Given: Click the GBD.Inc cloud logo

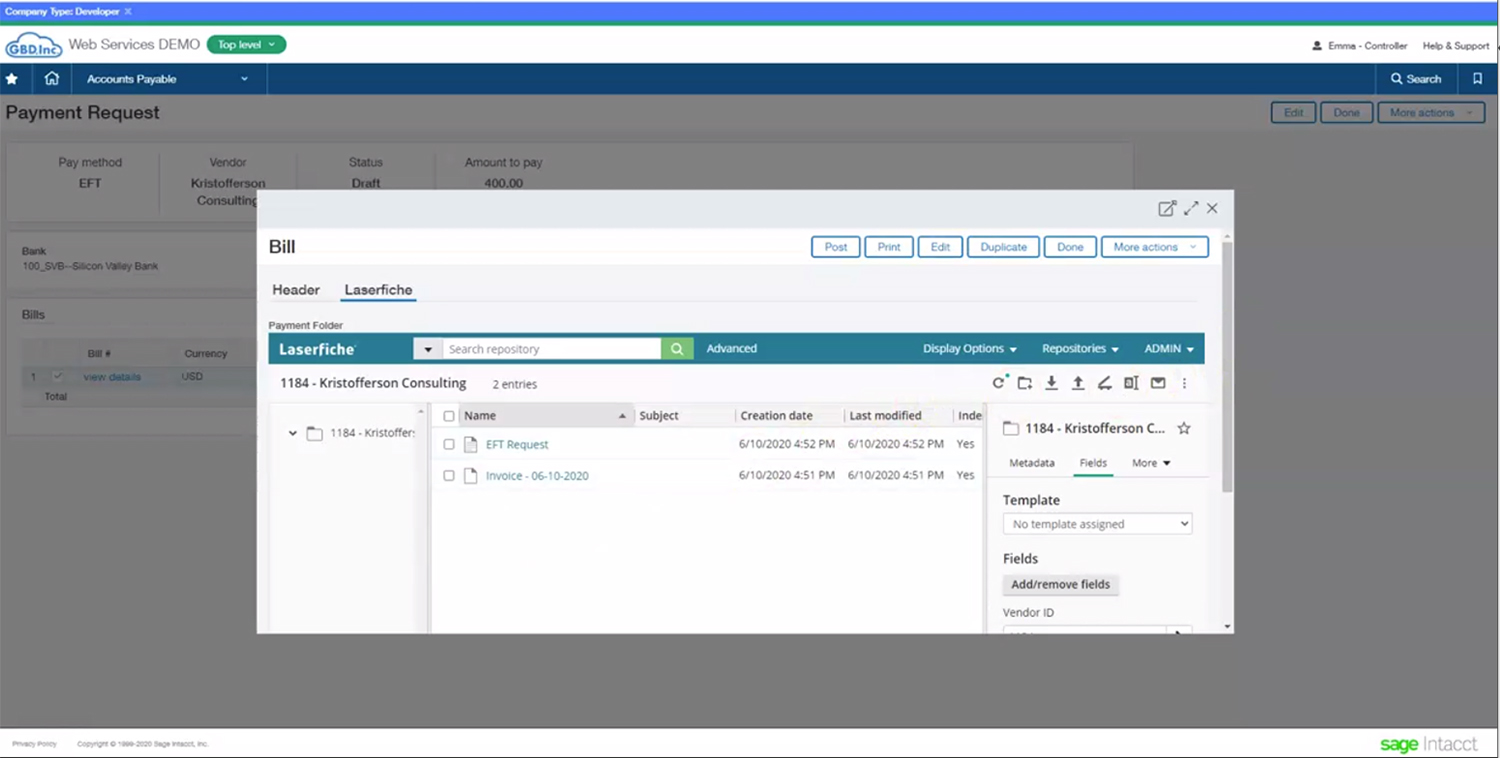Looking at the screenshot, I should click(x=33, y=45).
